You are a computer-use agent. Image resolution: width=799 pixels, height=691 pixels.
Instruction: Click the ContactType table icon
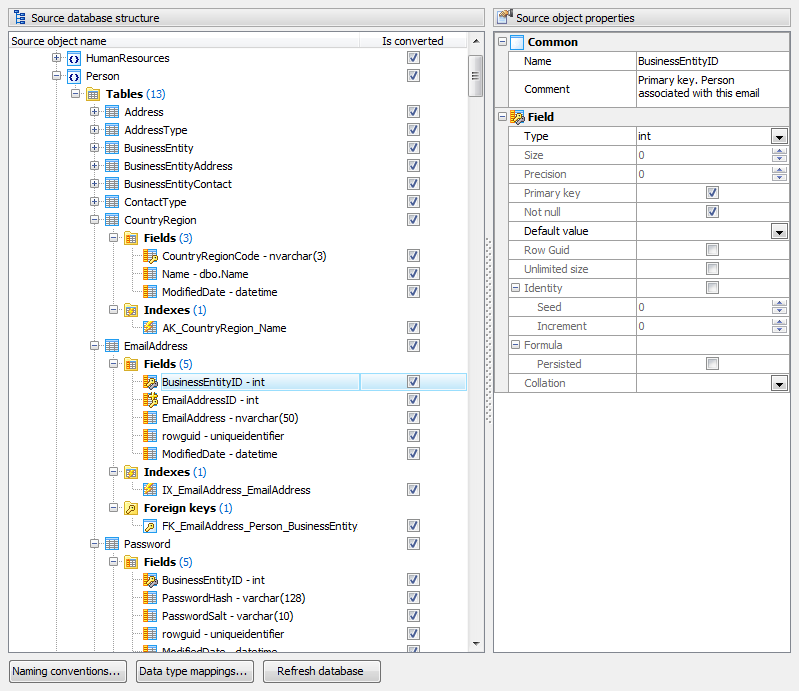(x=112, y=202)
